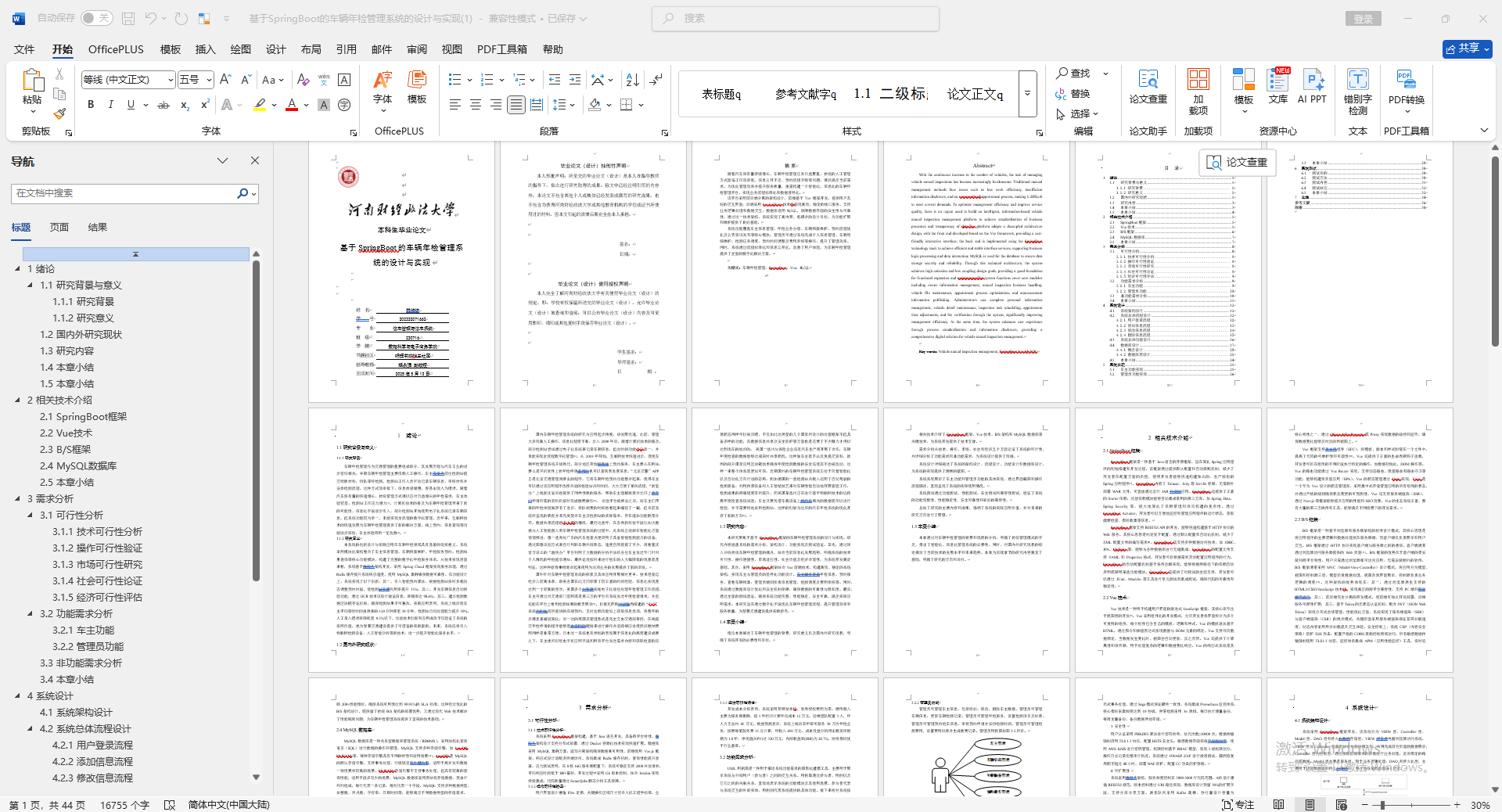Click the cover page thumbnail
The height and width of the screenshot is (812, 1502).
401,271
